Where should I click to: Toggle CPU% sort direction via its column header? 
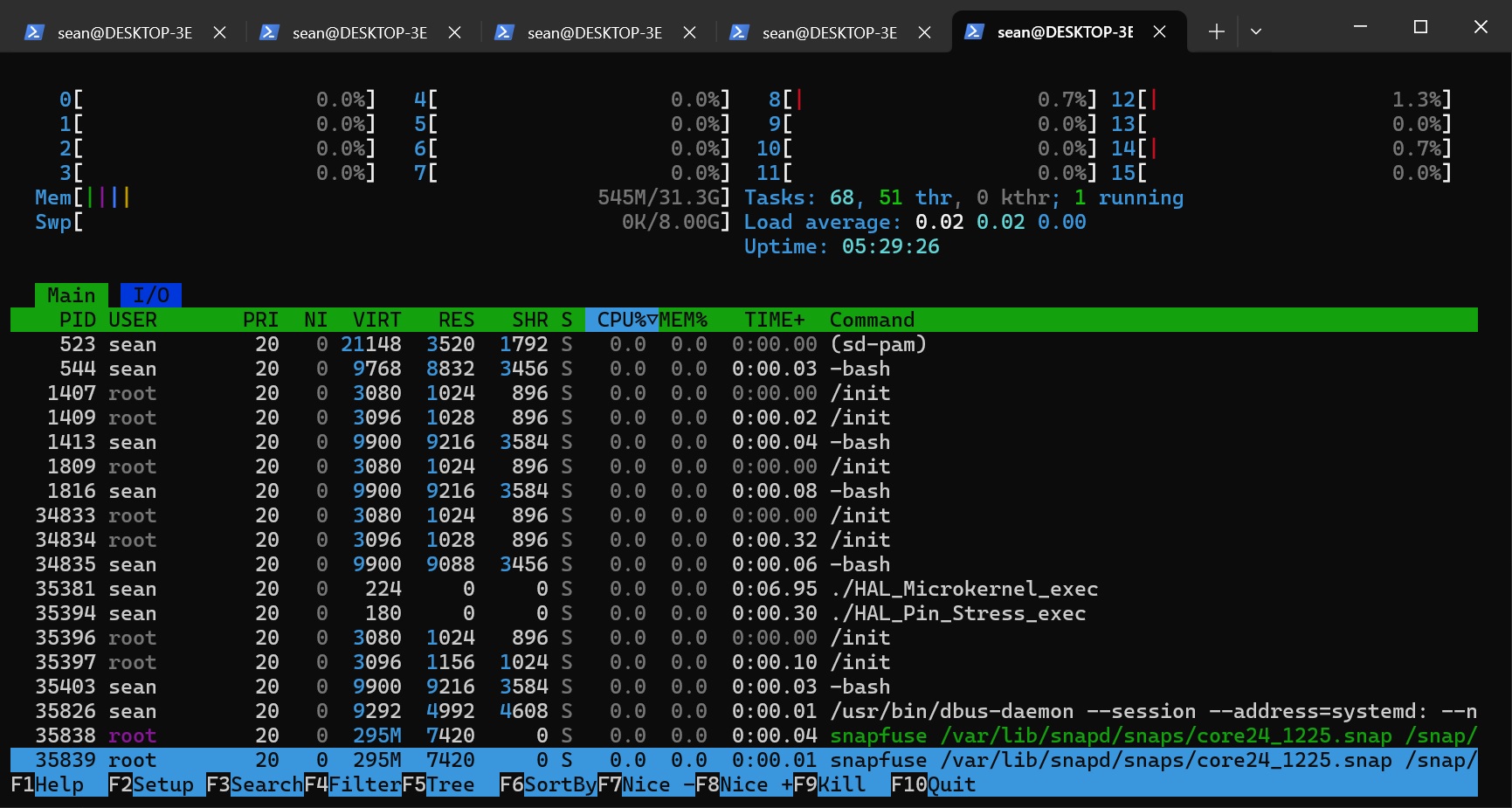click(621, 320)
